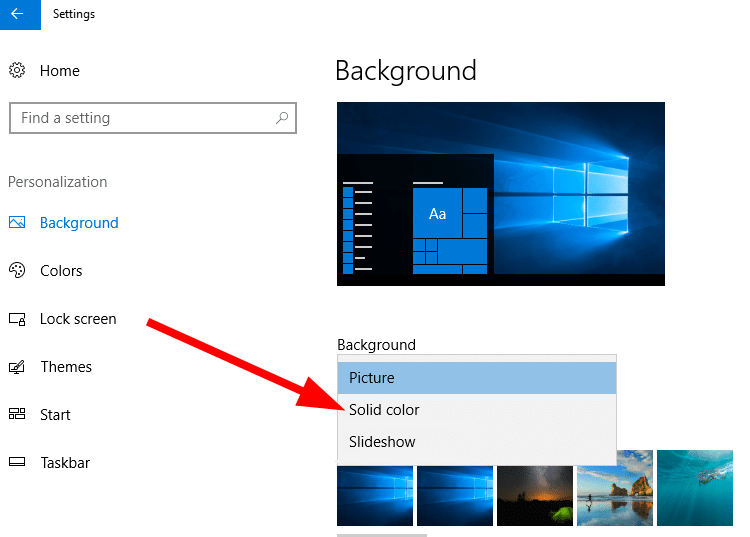Click the Home label in sidebar
This screenshot has width=750, height=537.
(59, 71)
